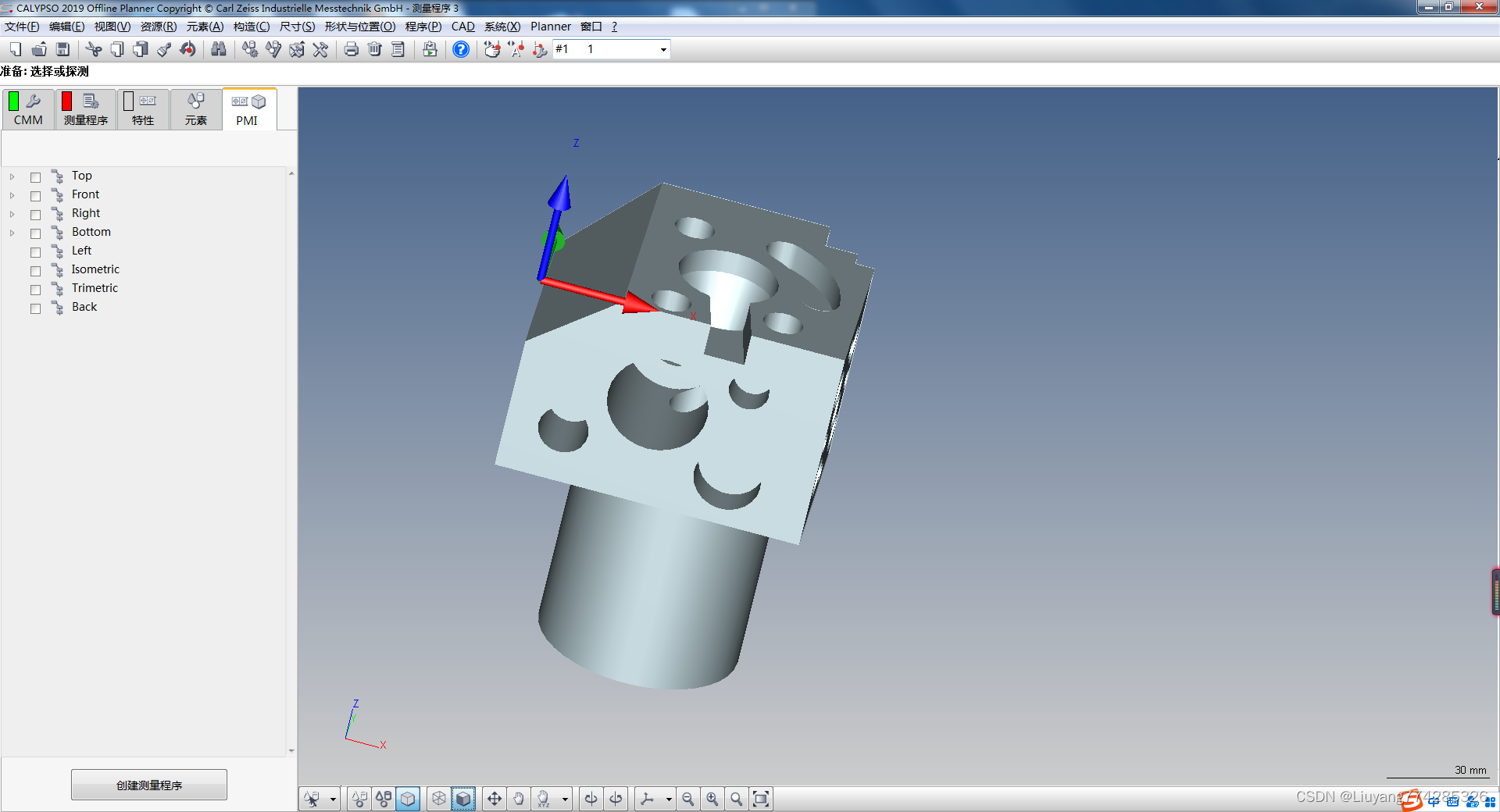Open the XYZ hand dropdown arrow
This screenshot has height=812, width=1500.
pyautogui.click(x=565, y=799)
